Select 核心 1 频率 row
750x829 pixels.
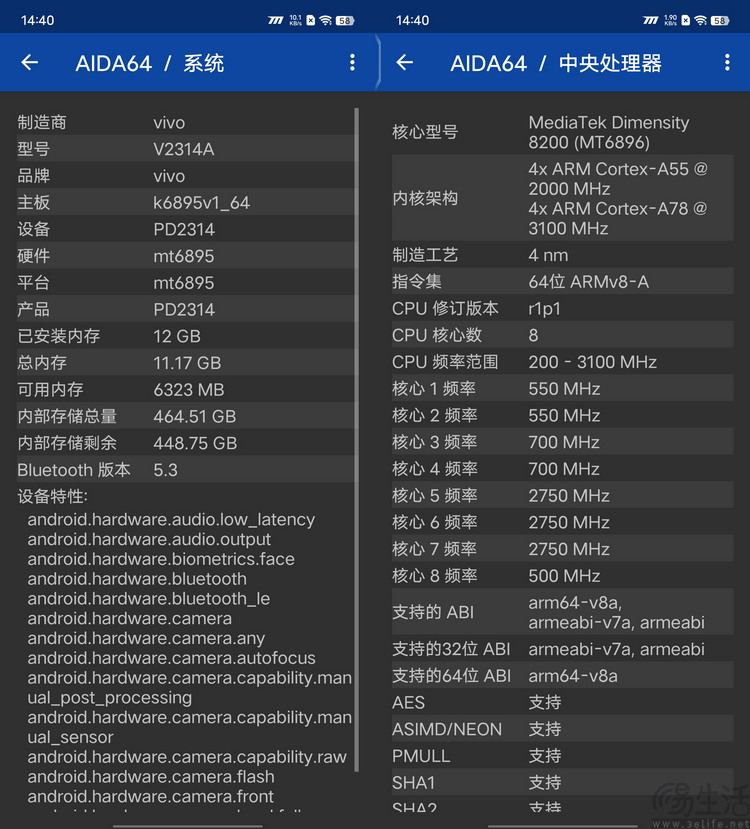[x=563, y=389]
